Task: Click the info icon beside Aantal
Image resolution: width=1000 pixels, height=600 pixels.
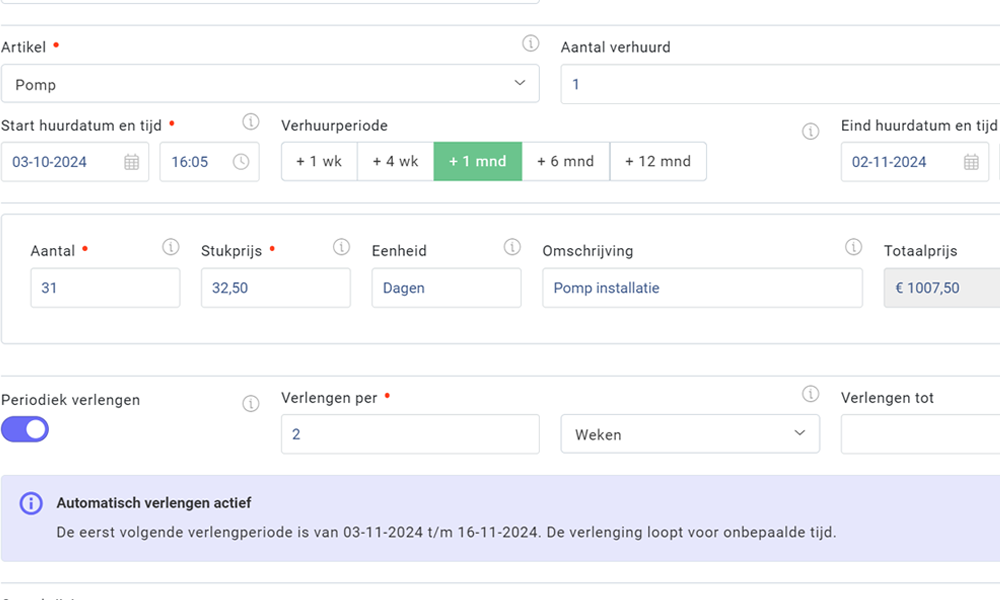Action: (x=170, y=246)
